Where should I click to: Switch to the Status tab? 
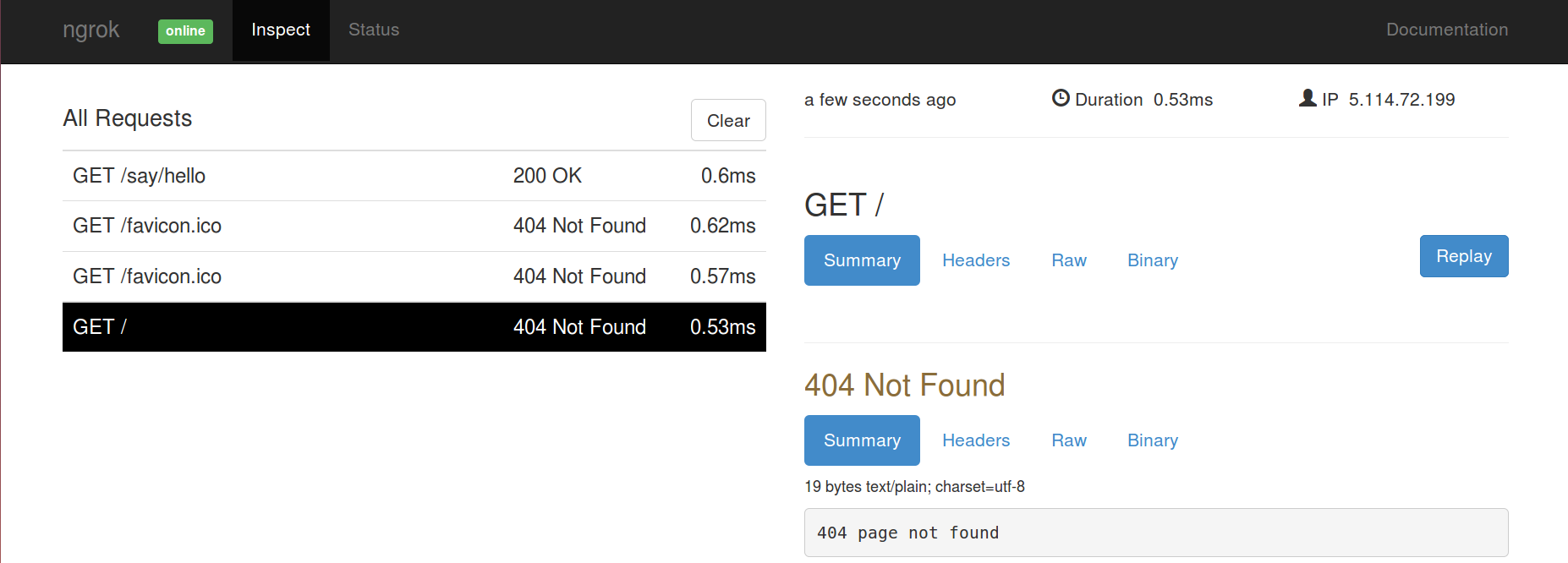click(x=374, y=30)
